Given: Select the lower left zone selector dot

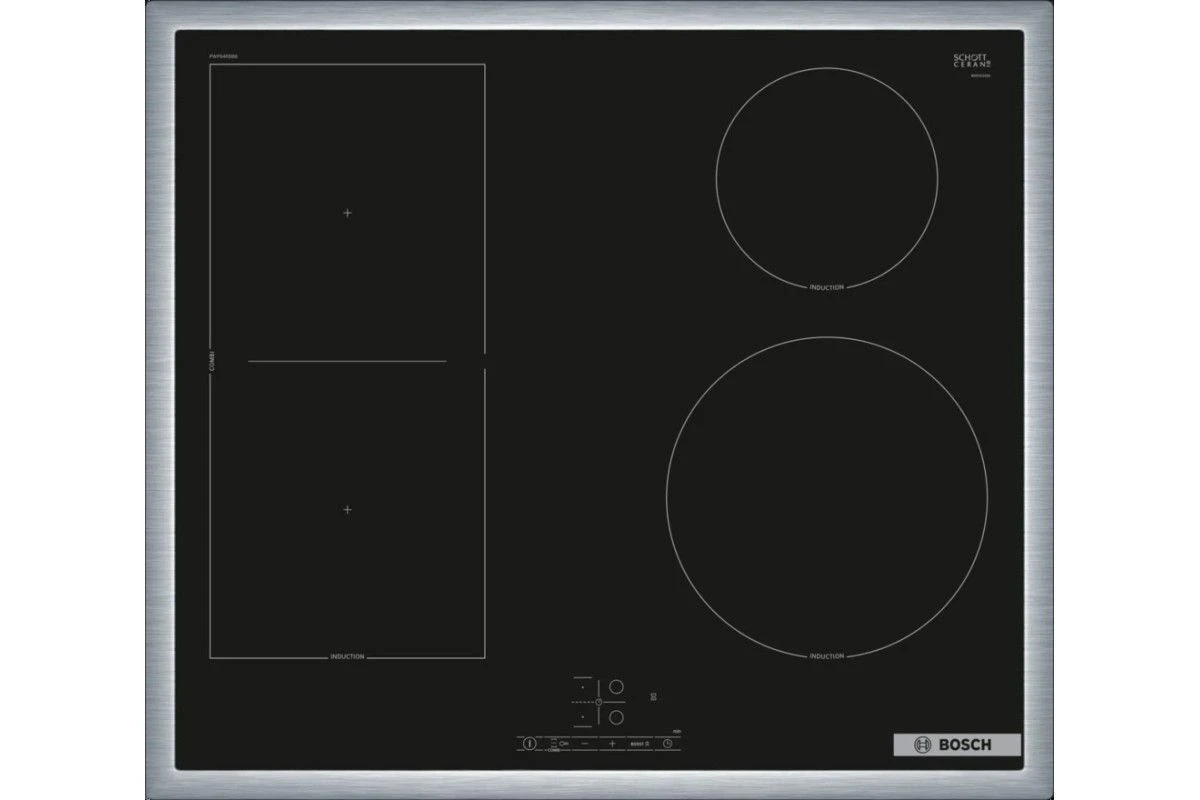Looking at the screenshot, I should (x=583, y=717).
